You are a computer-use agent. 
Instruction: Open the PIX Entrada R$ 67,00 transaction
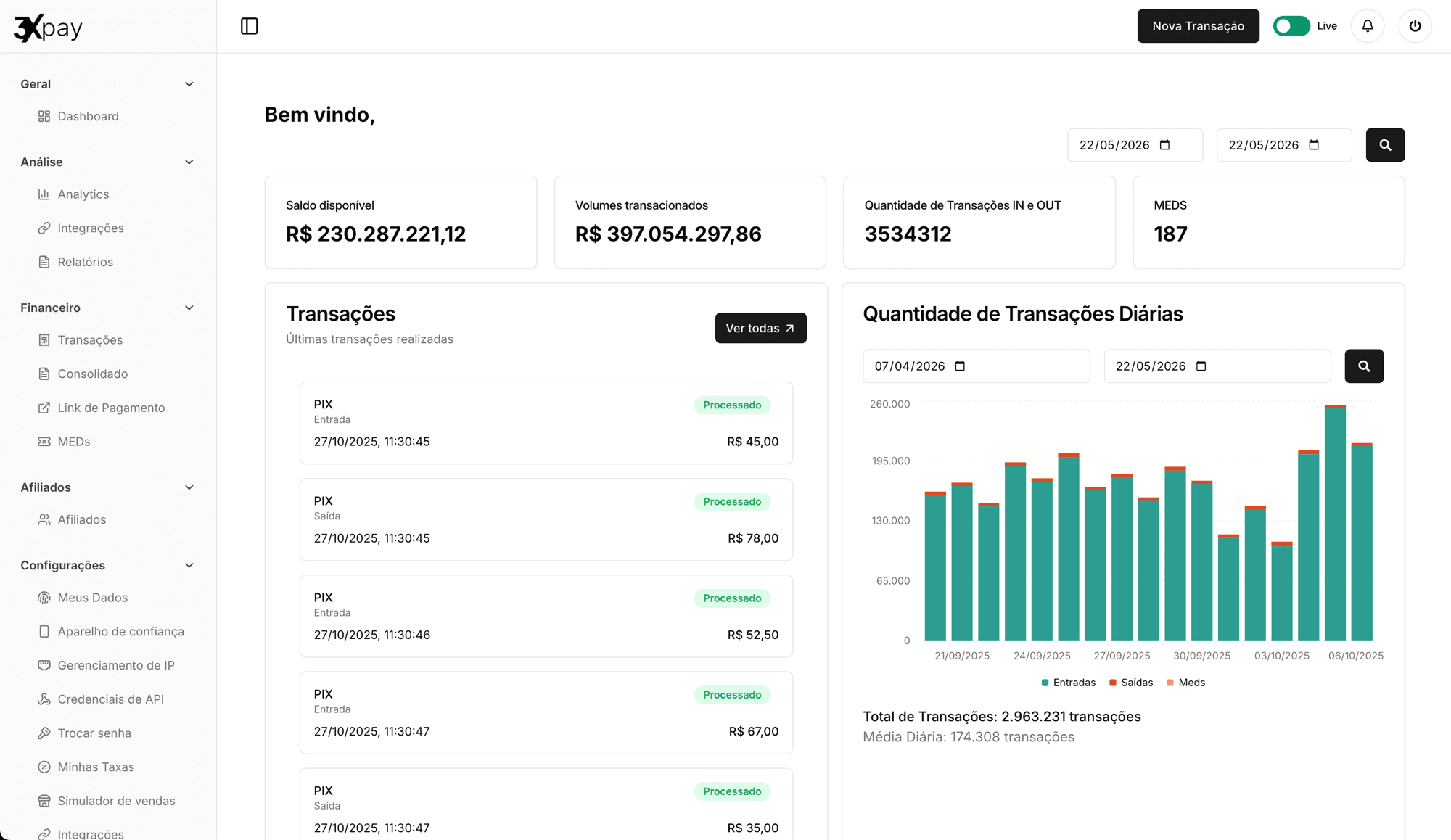click(546, 712)
